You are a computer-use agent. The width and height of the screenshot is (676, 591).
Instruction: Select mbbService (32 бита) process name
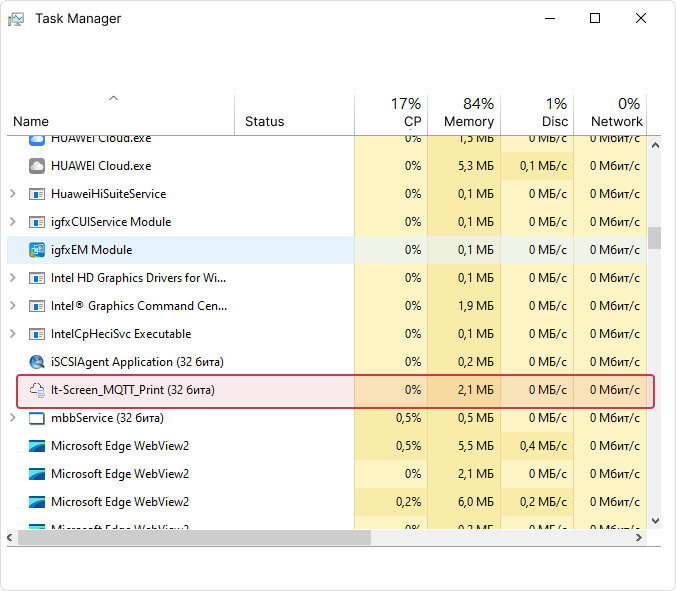pyautogui.click(x=107, y=418)
